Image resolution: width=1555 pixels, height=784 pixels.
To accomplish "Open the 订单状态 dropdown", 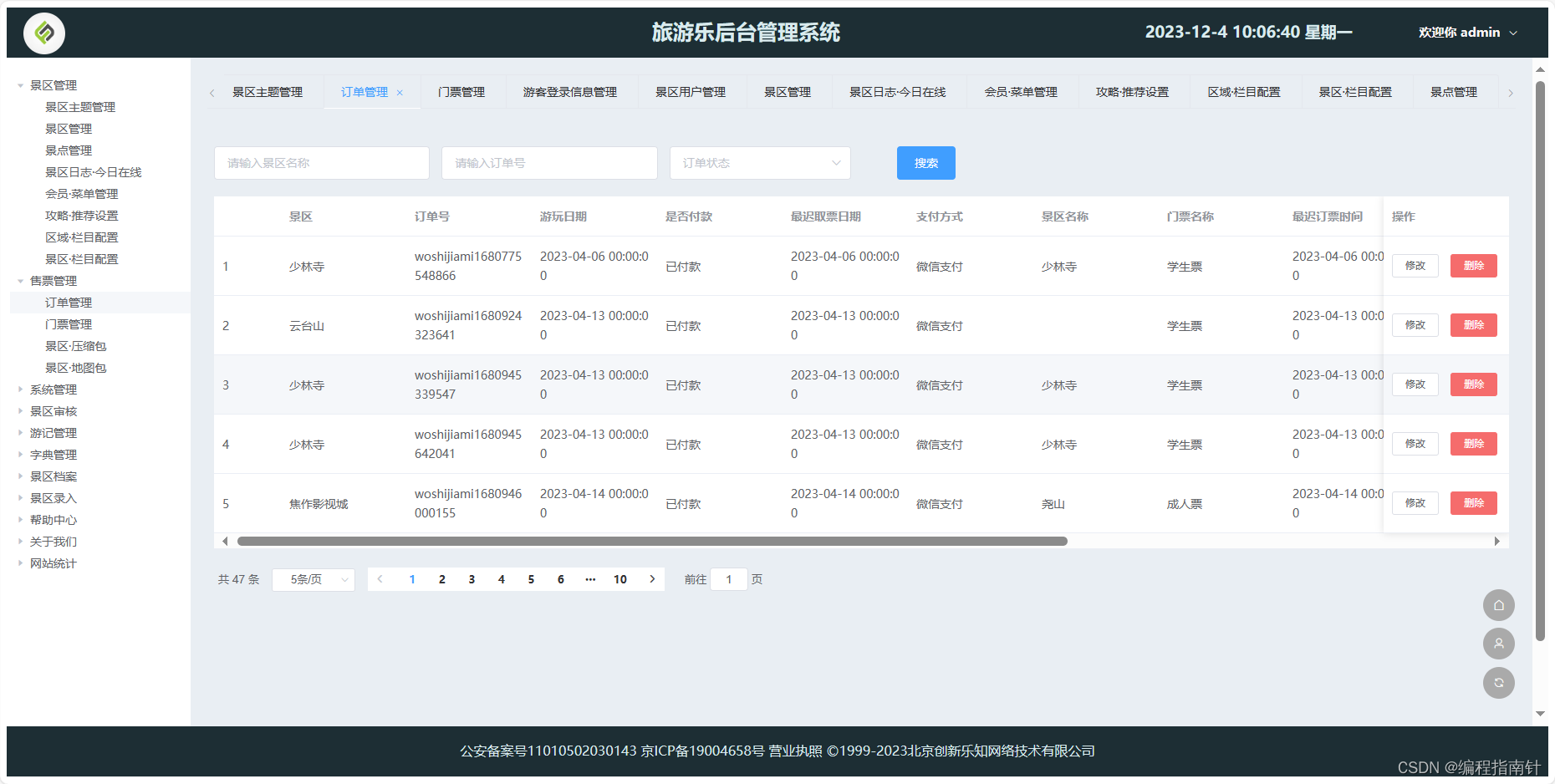I will [760, 163].
